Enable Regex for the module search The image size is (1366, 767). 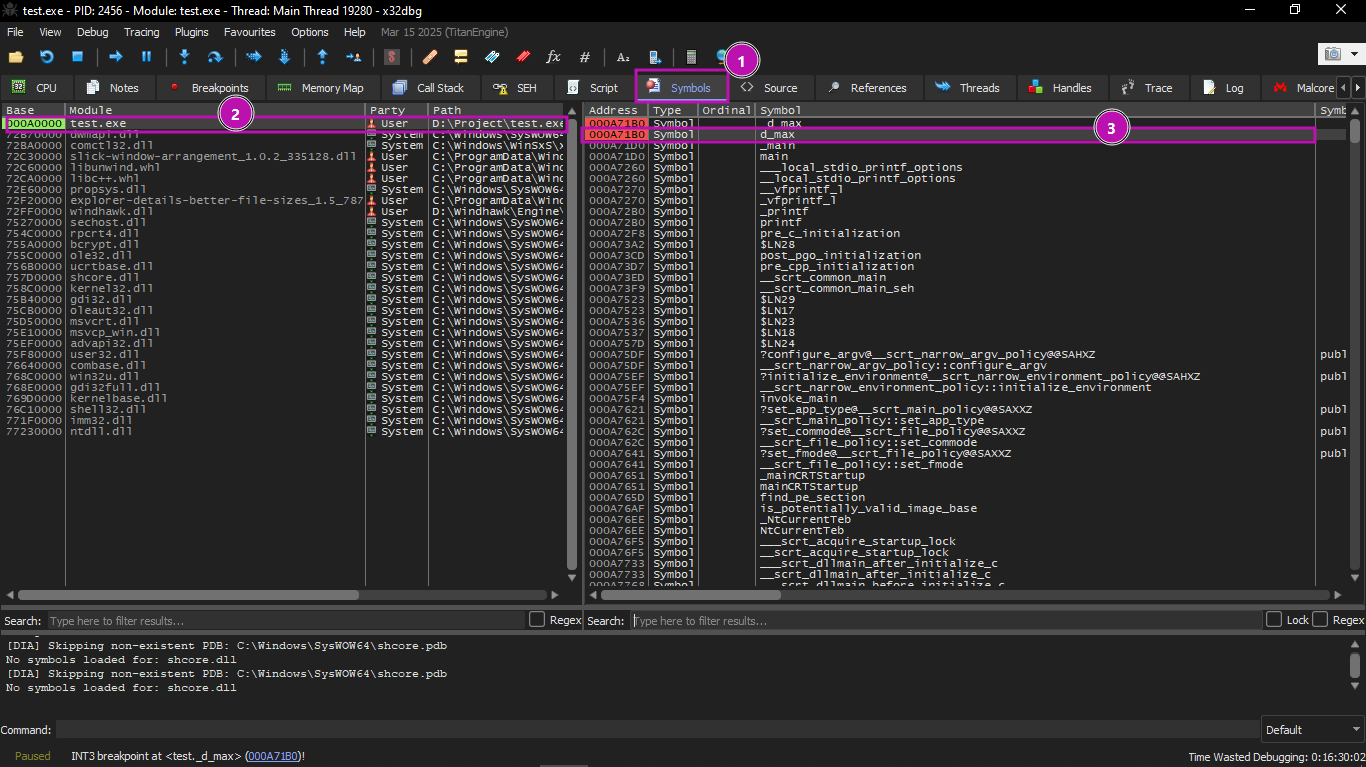(x=537, y=620)
